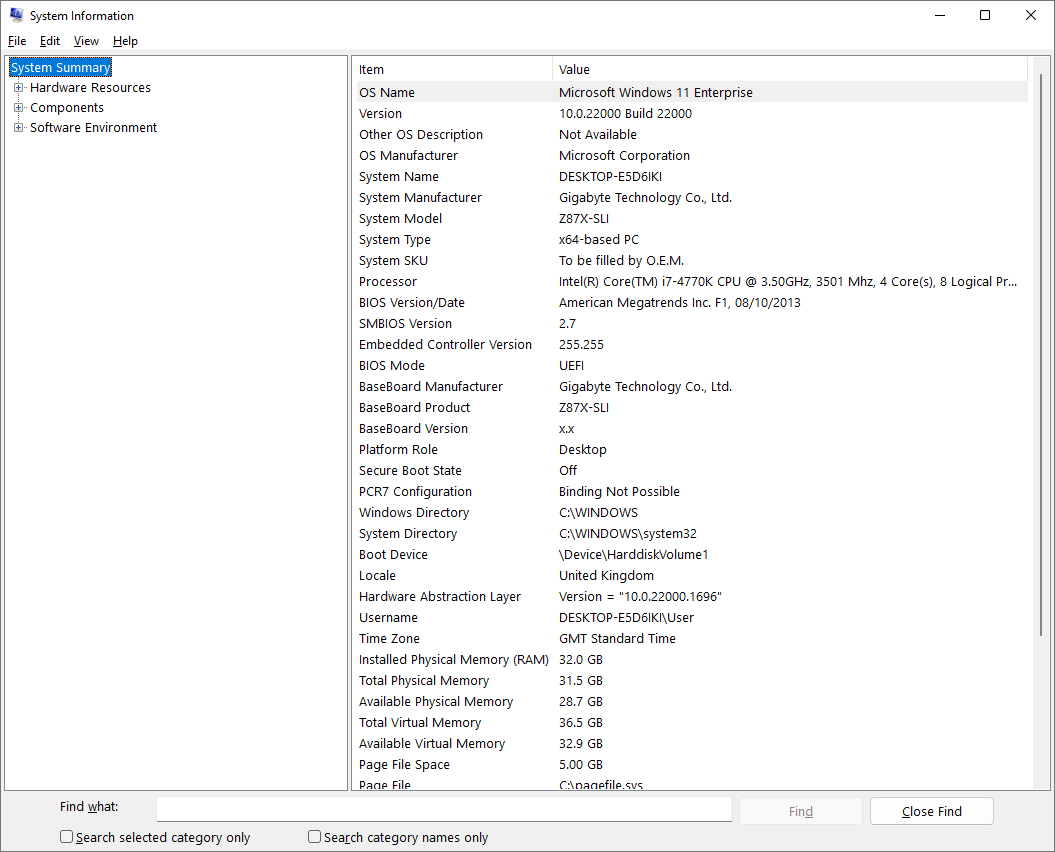The width and height of the screenshot is (1055, 852).
Task: Select the Processor row label
Action: (388, 281)
